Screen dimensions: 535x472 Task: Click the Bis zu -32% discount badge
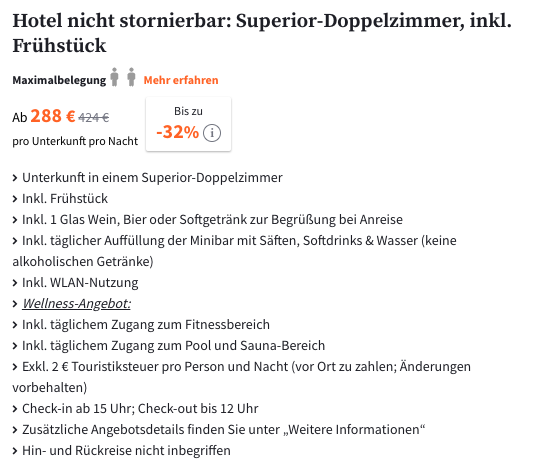pyautogui.click(x=188, y=124)
